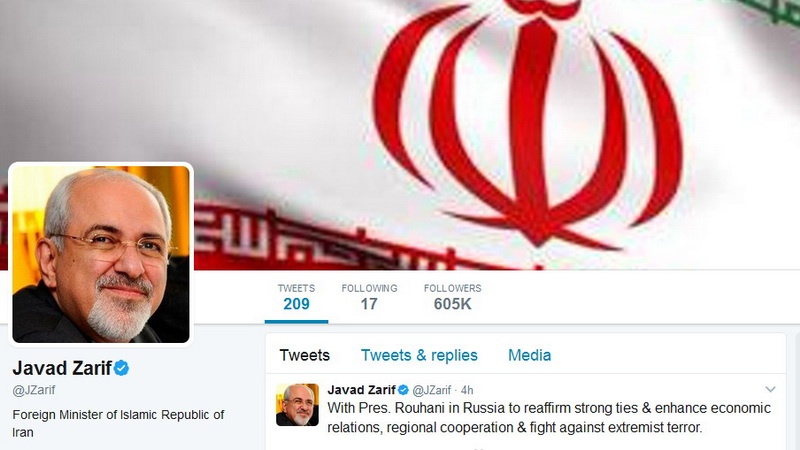Open the tweet options chevron menu

(x=770, y=389)
